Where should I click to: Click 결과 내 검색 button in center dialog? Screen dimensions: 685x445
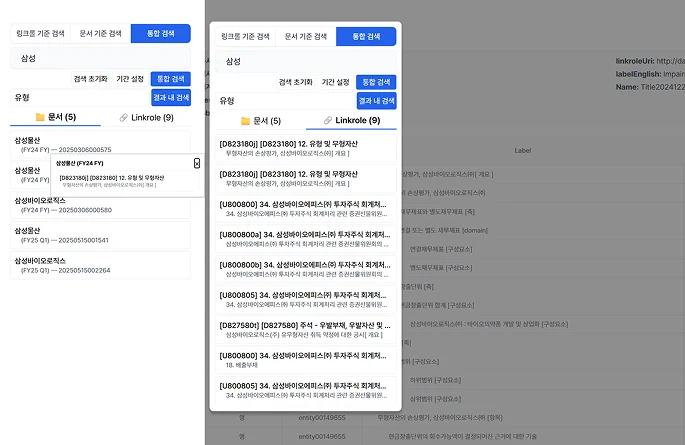click(376, 101)
